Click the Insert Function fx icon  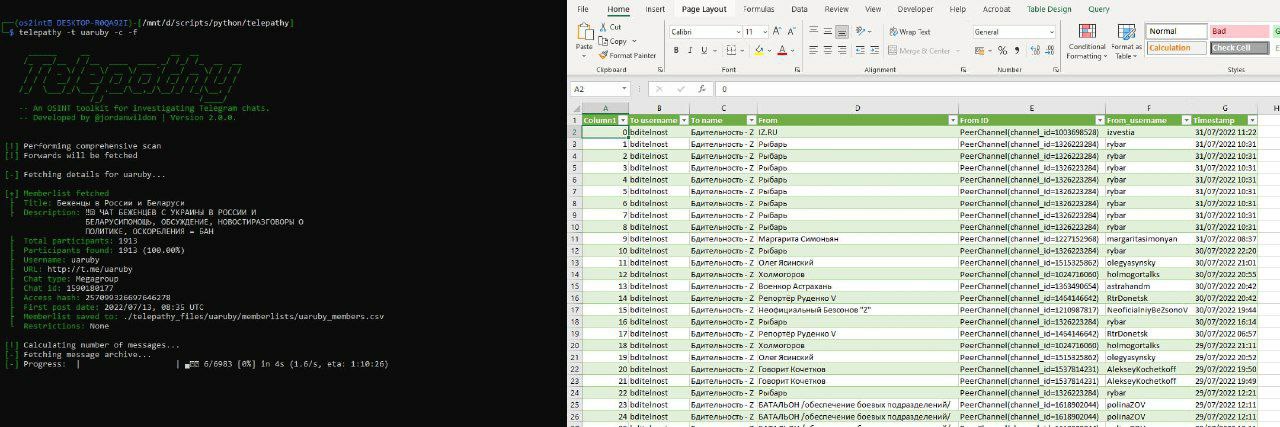[x=702, y=89]
